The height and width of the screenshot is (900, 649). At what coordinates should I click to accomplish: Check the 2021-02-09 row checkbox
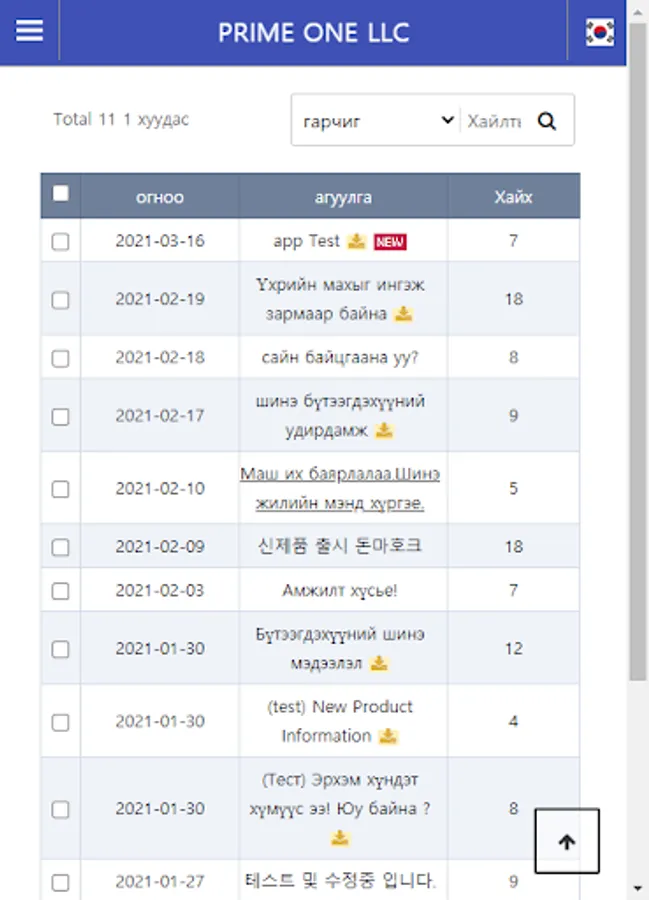(60, 547)
